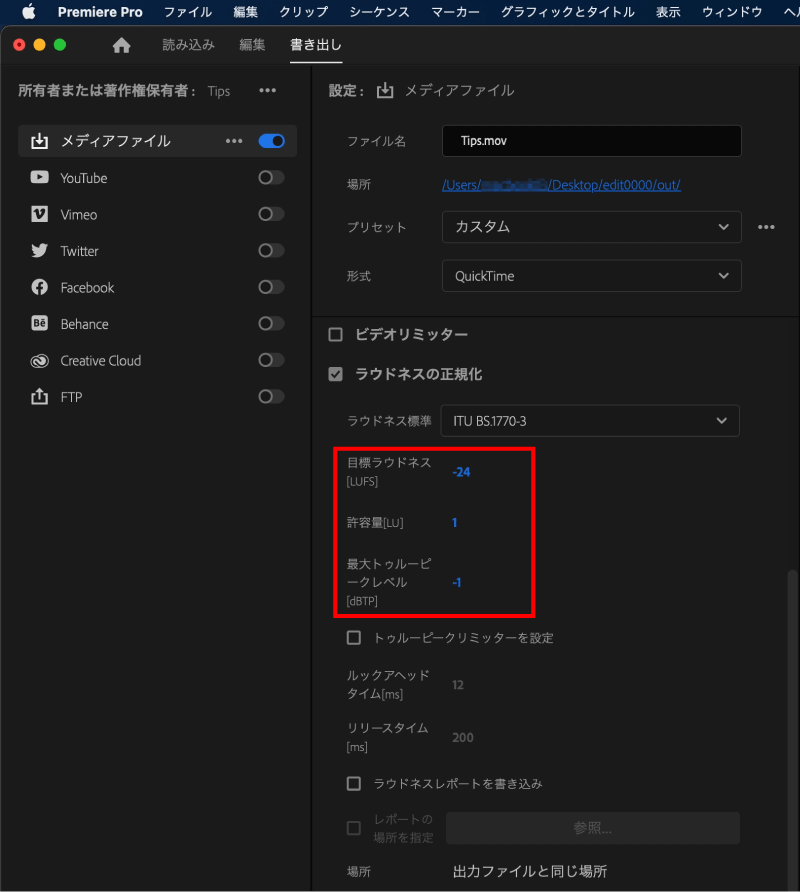The image size is (800, 892).
Task: Click the Twitter bird icon
Action: tap(39, 251)
